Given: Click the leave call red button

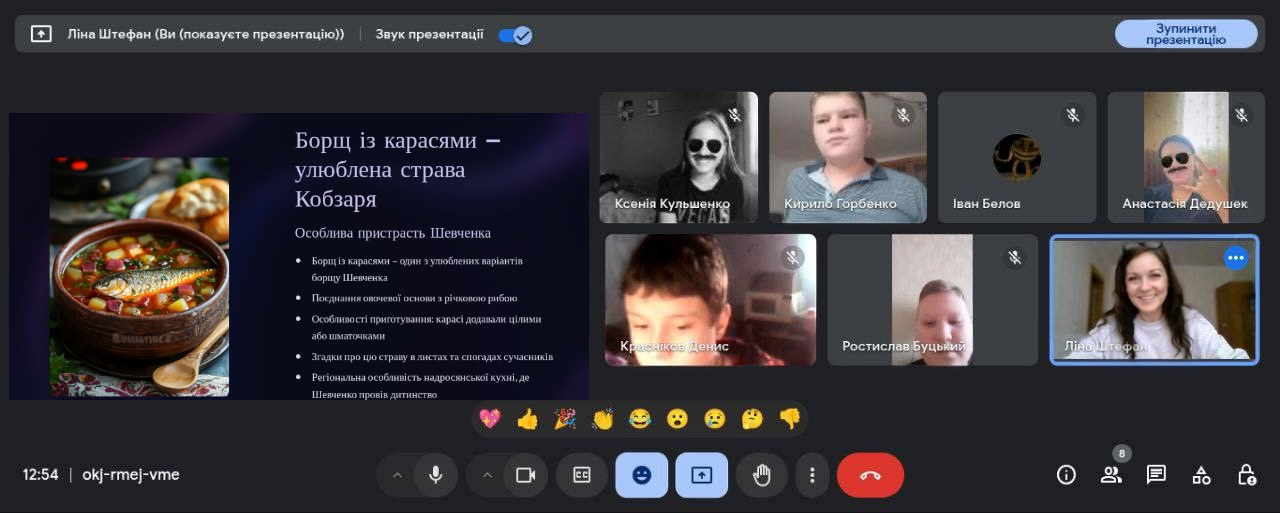Looking at the screenshot, I should point(869,475).
